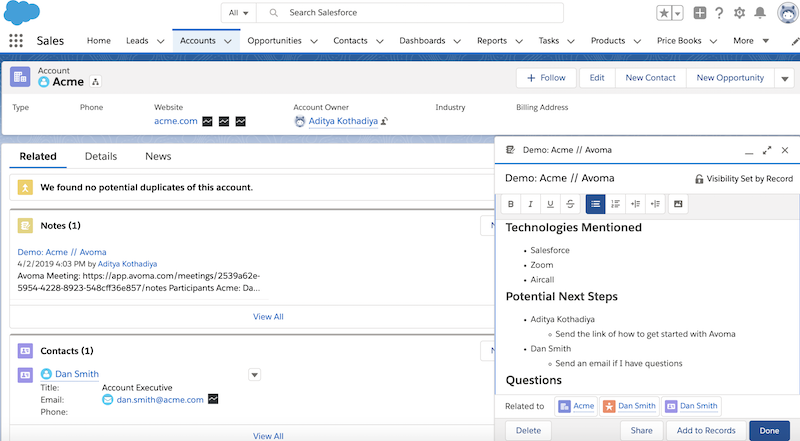Open the Price Books tab
Screen dimensions: 800x441
679,41
